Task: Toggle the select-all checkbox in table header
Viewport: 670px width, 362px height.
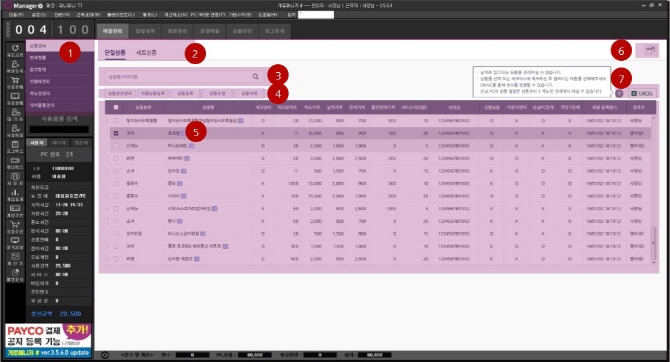Action: click(x=116, y=107)
